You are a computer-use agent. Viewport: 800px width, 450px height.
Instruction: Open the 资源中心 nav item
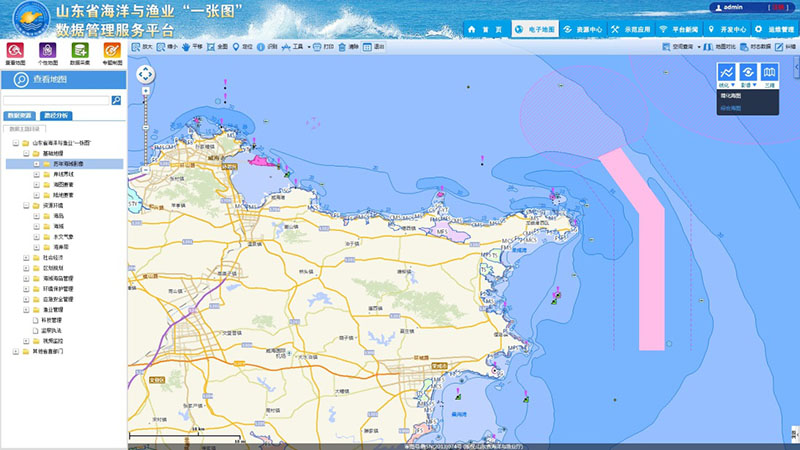[x=583, y=30]
